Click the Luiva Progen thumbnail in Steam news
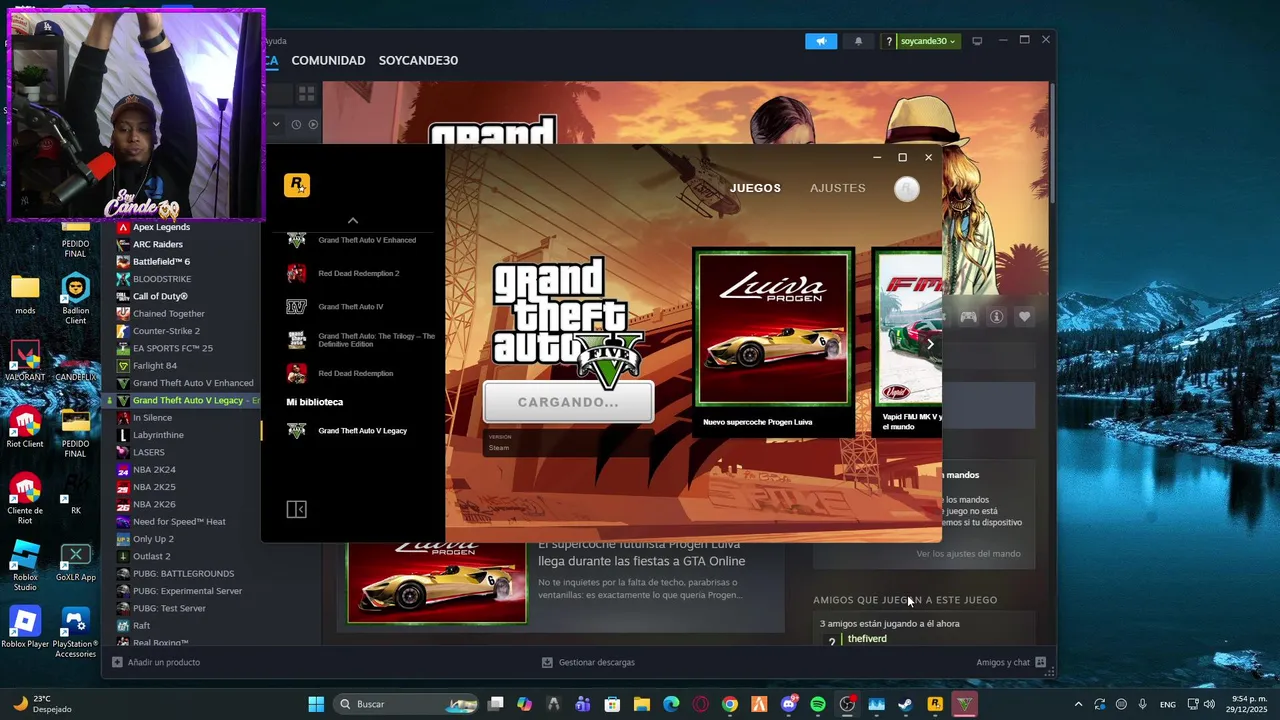The image size is (1280, 720). click(437, 582)
